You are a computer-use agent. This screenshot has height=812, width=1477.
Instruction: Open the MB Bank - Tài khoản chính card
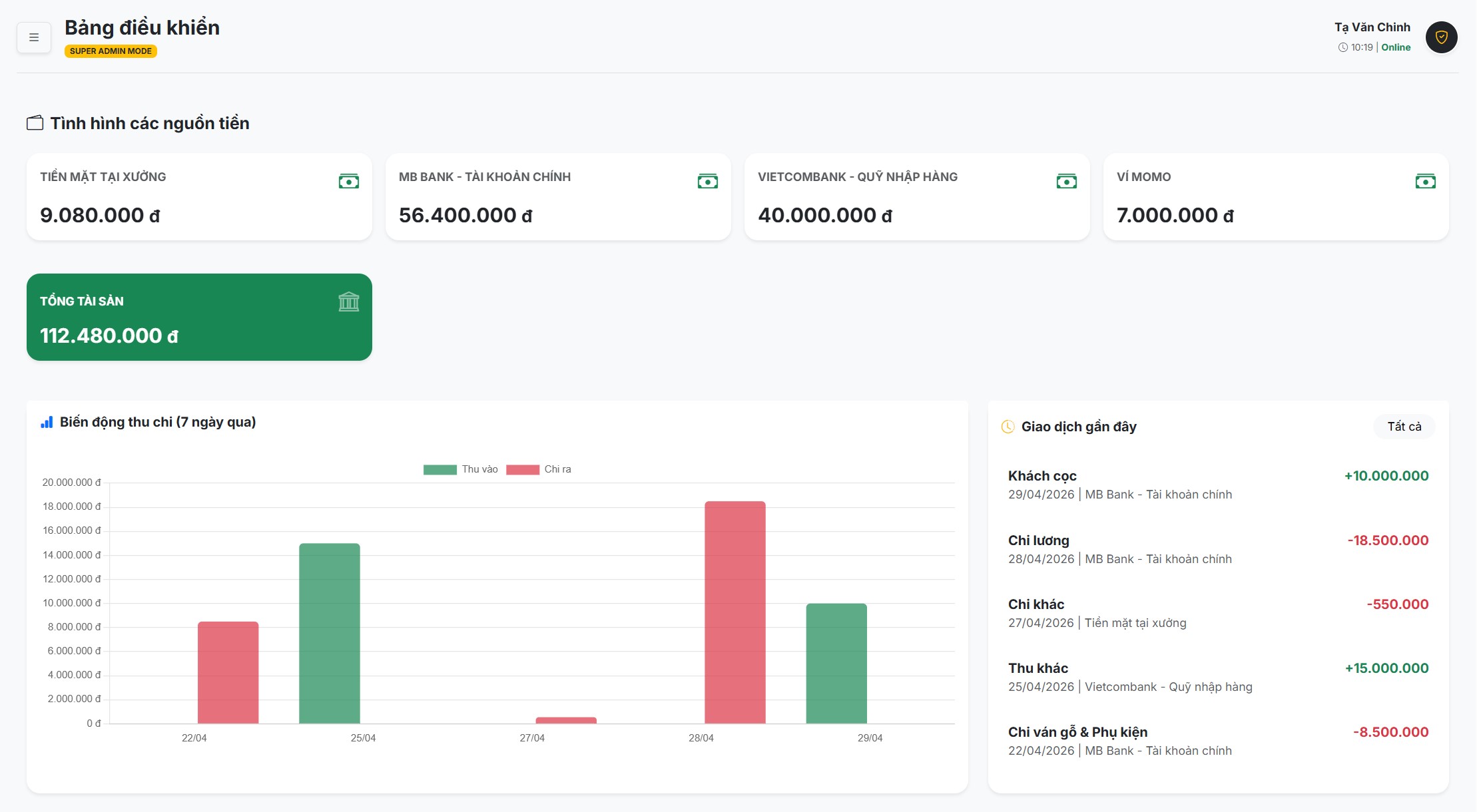[558, 197]
